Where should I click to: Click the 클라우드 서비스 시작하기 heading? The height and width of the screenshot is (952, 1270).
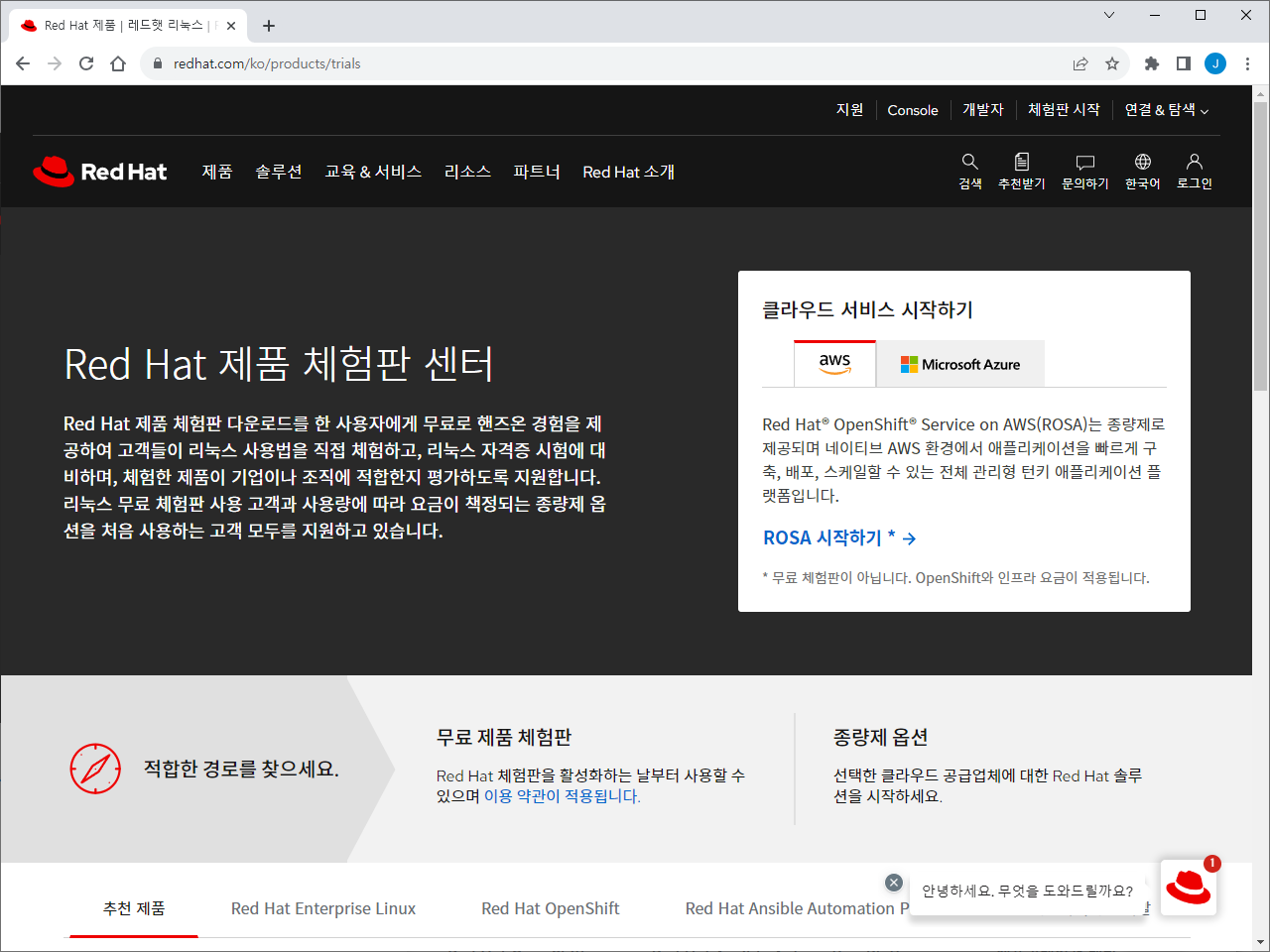[x=867, y=310]
